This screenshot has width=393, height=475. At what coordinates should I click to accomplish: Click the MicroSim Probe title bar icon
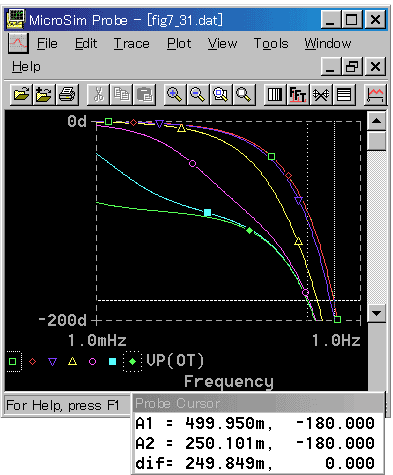click(x=16, y=20)
